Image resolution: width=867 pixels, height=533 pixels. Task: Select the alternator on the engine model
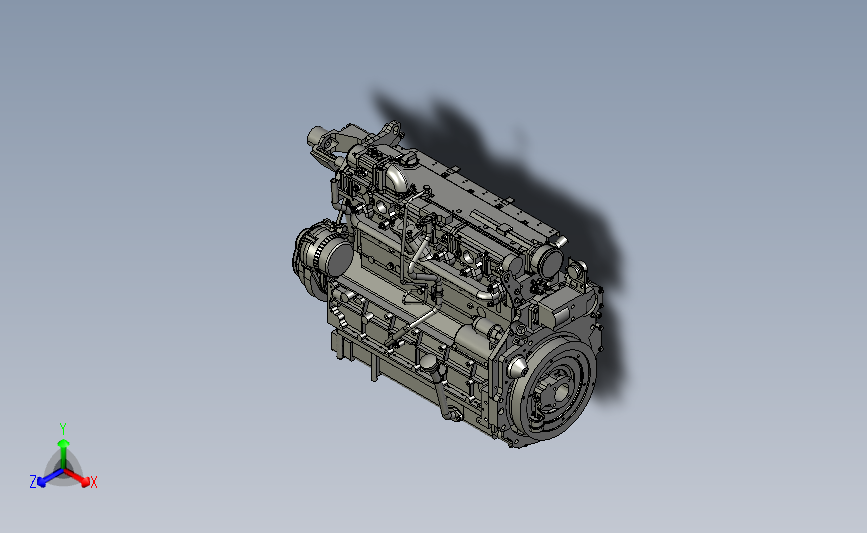(x=322, y=256)
